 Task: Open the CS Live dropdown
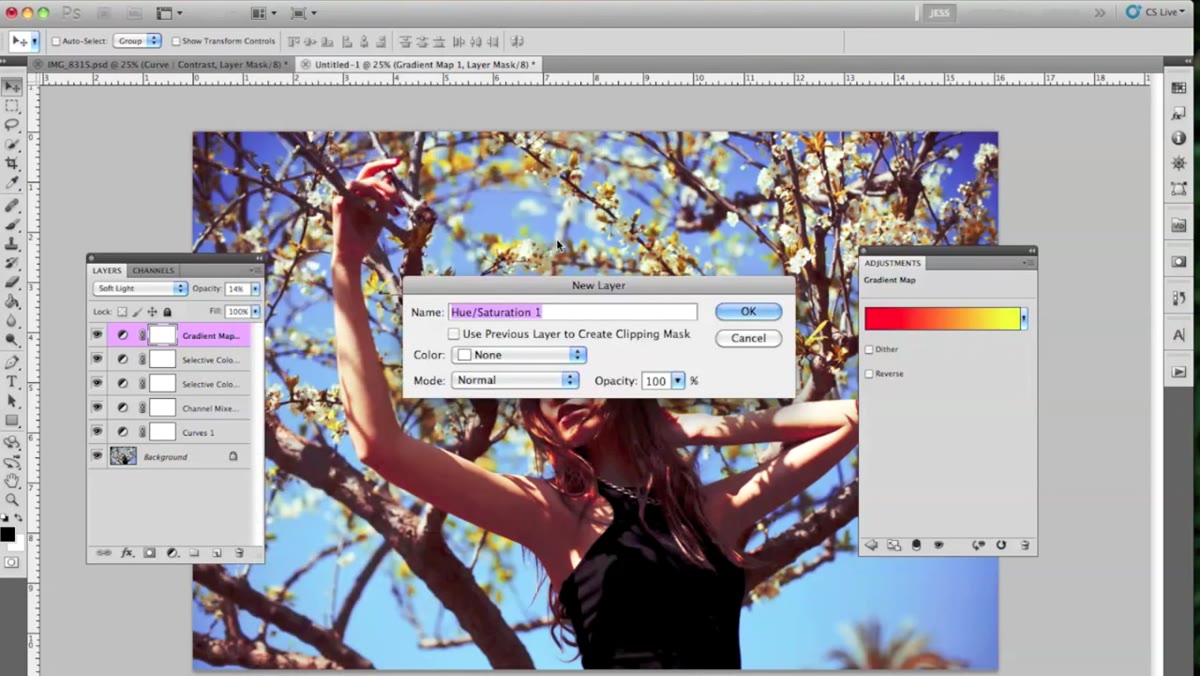click(x=1156, y=12)
